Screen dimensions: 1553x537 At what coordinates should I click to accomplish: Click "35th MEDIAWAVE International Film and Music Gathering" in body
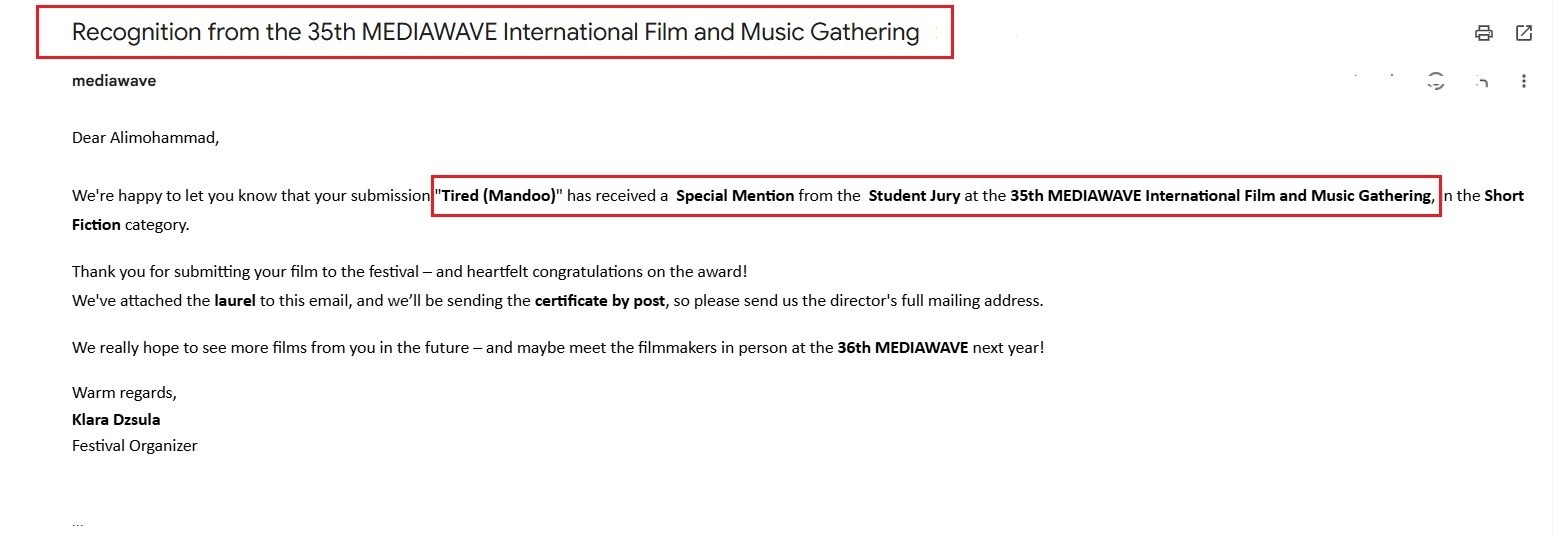pyautogui.click(x=1220, y=196)
